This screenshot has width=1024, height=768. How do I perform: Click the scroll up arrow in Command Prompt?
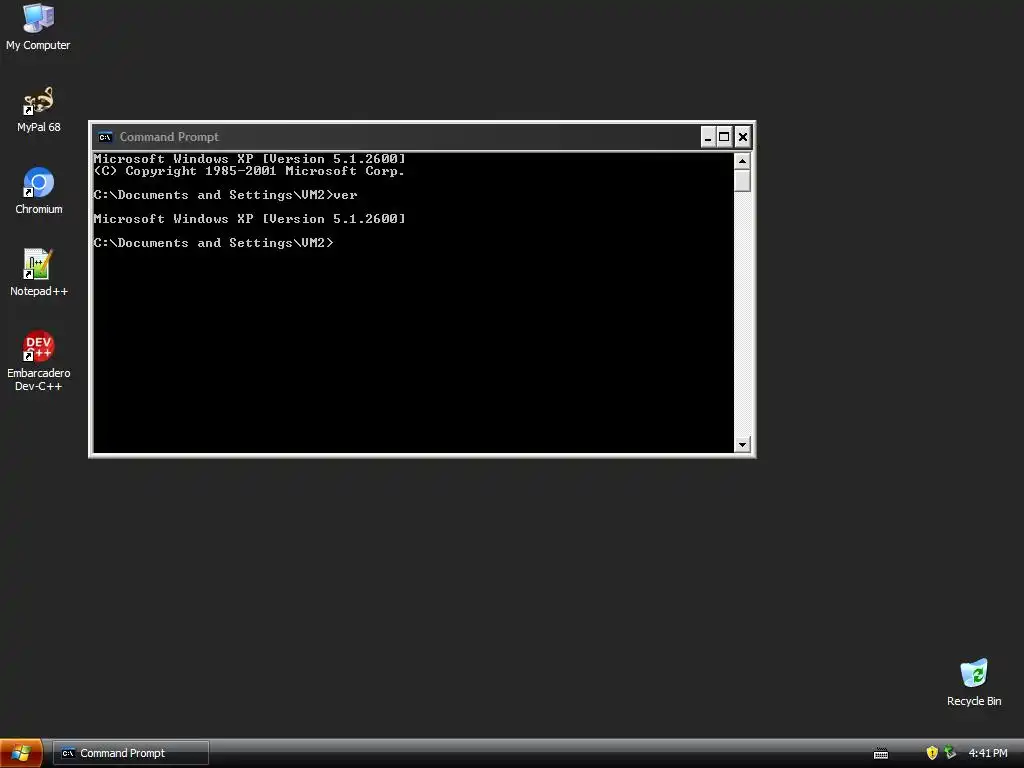click(x=742, y=161)
